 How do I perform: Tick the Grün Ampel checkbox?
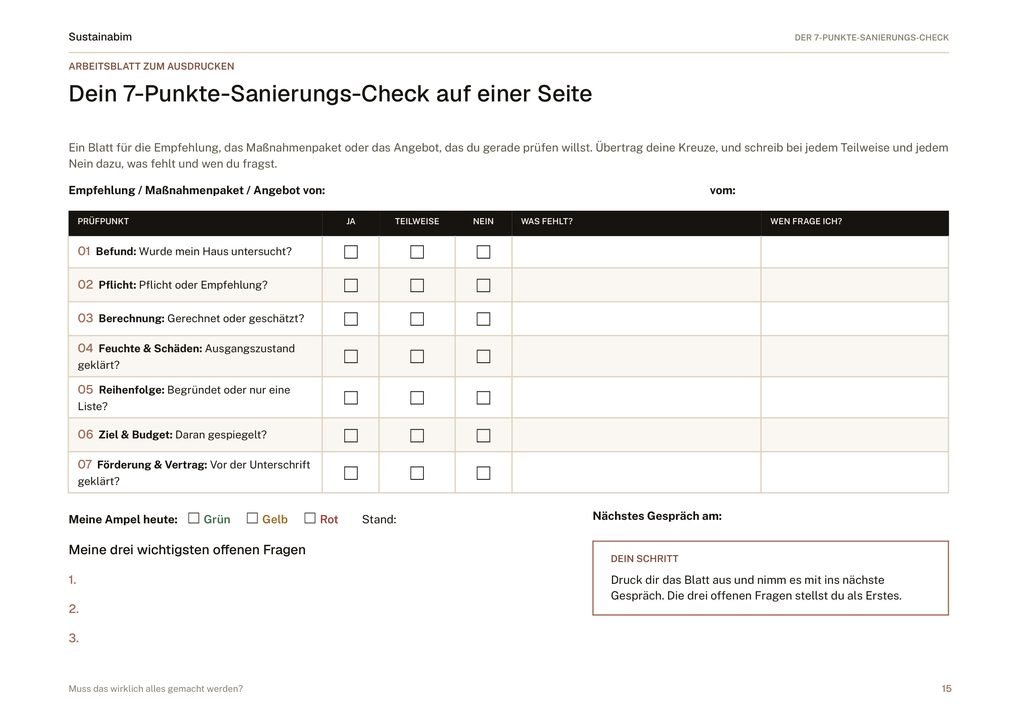pyautogui.click(x=193, y=518)
